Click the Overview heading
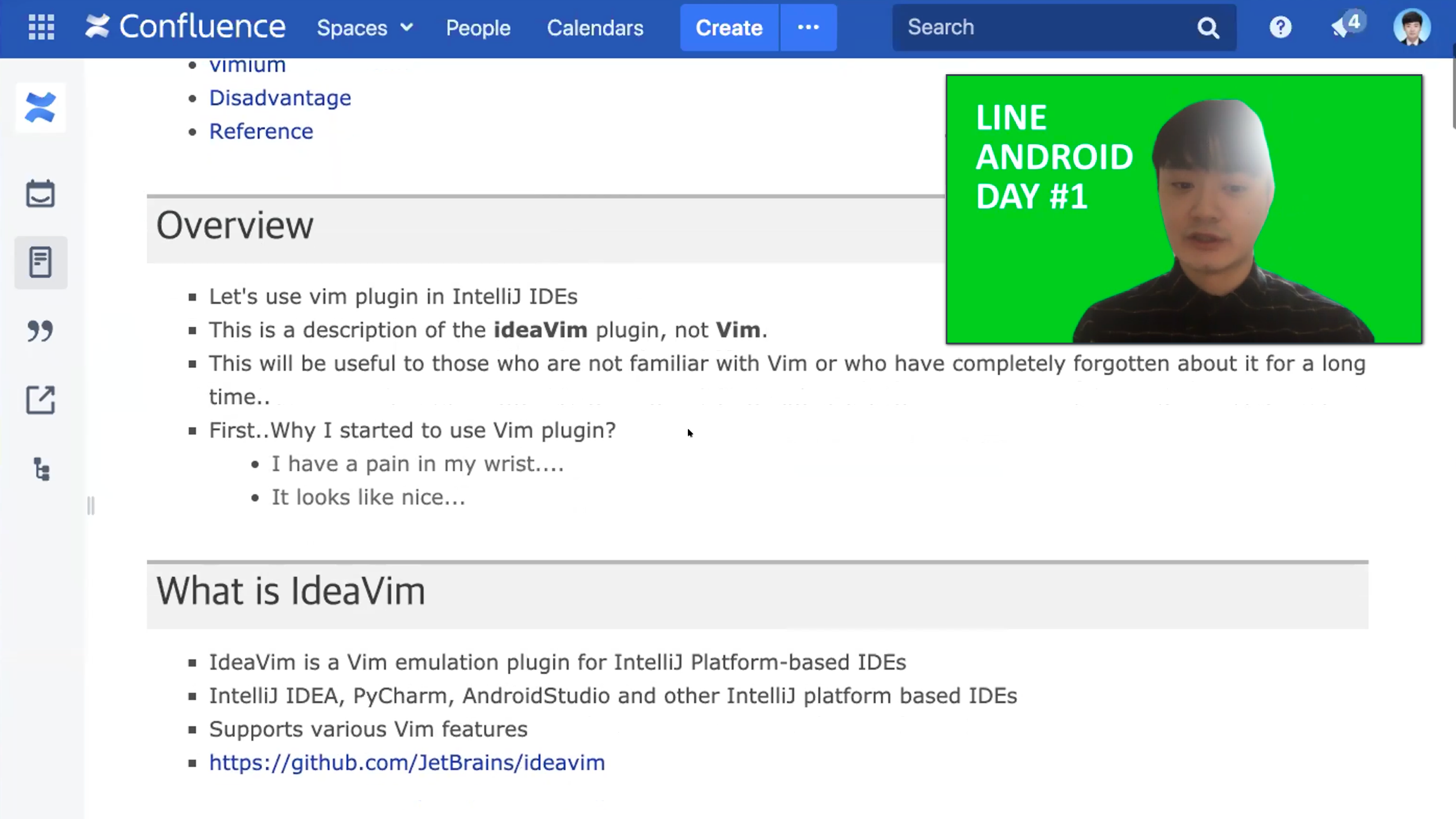The image size is (1456, 819). pos(235,225)
